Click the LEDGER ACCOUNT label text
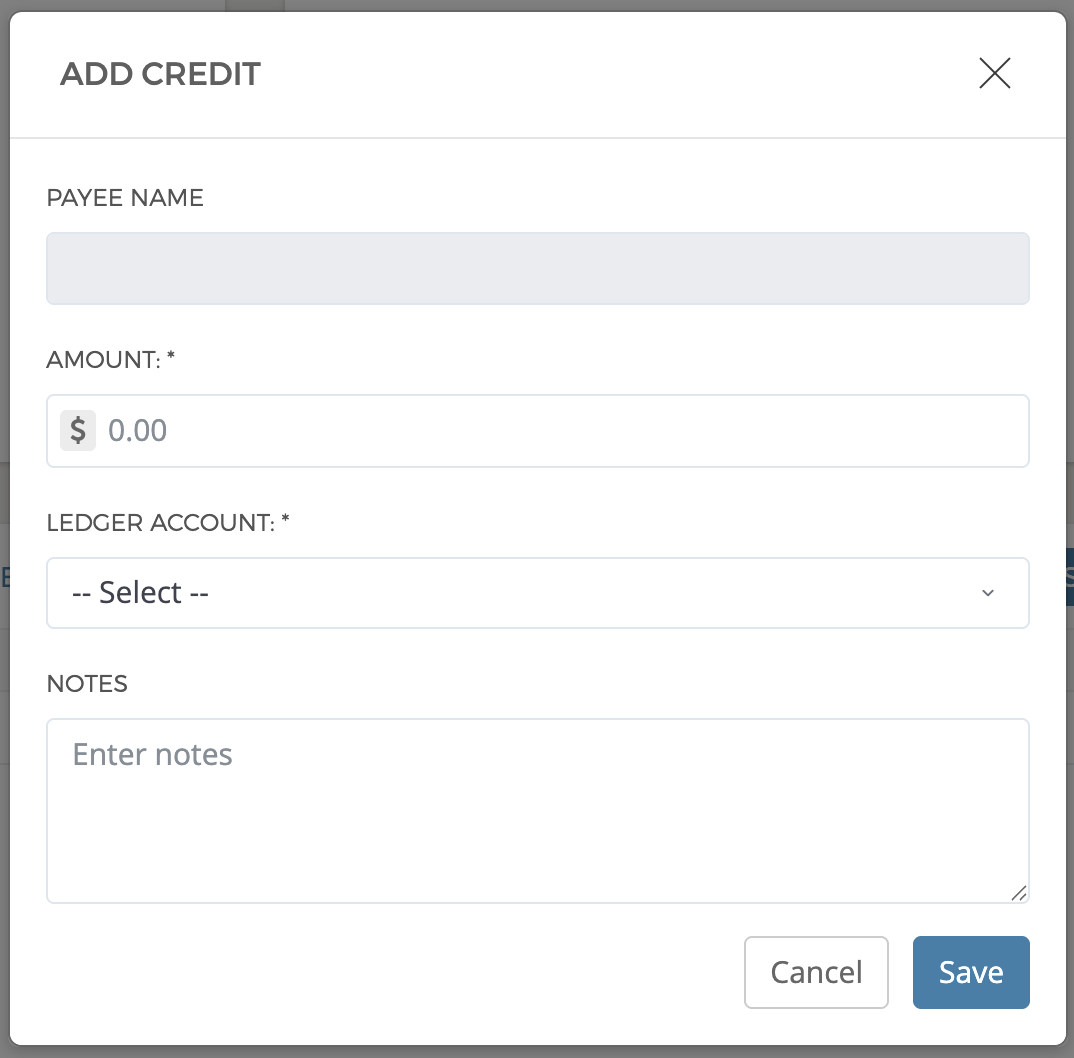 pos(167,522)
